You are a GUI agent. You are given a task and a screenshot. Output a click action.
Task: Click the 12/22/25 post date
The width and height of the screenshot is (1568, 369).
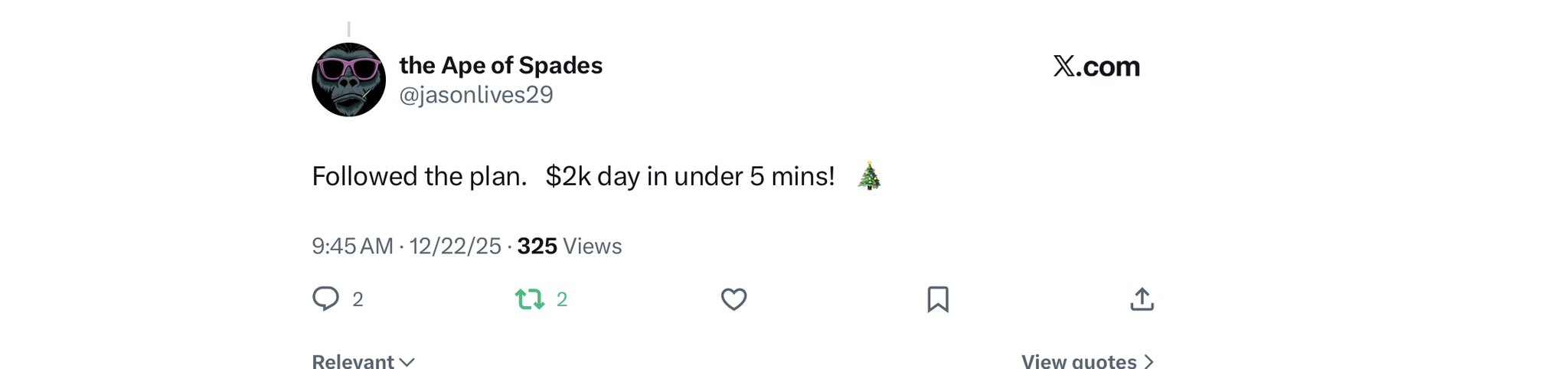point(455,246)
